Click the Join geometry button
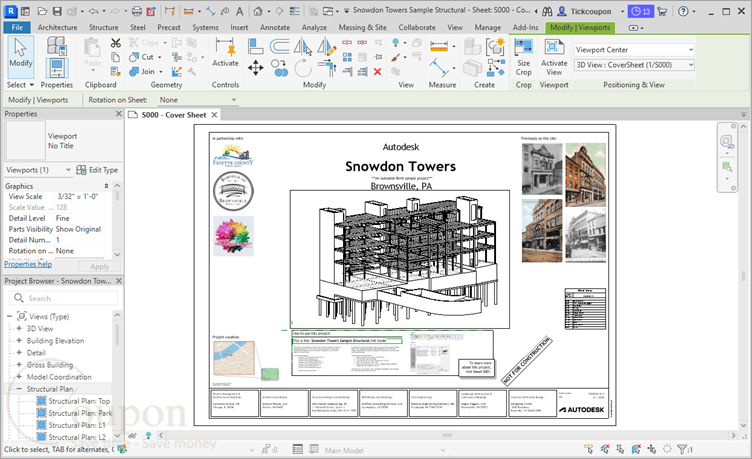 pos(142,71)
